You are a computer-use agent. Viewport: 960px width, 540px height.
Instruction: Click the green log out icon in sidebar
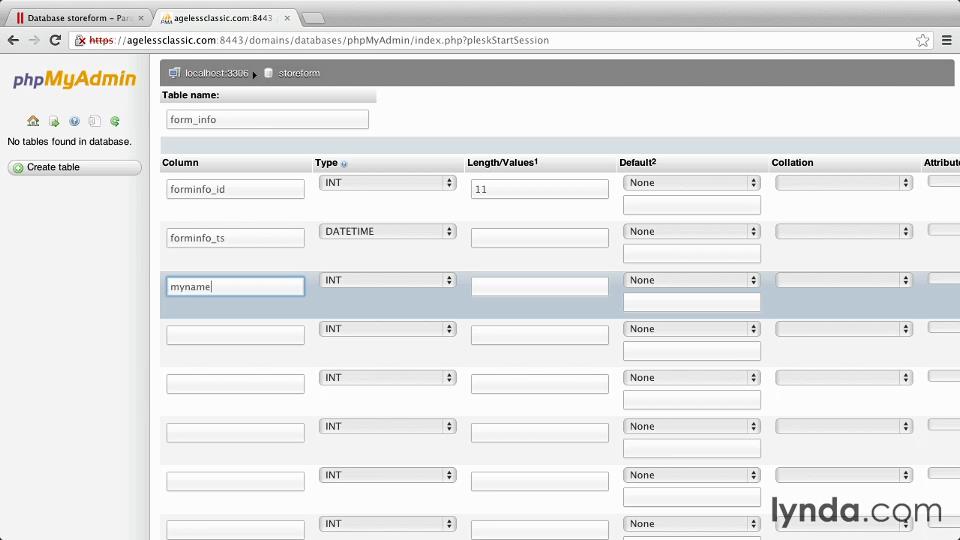[54, 121]
